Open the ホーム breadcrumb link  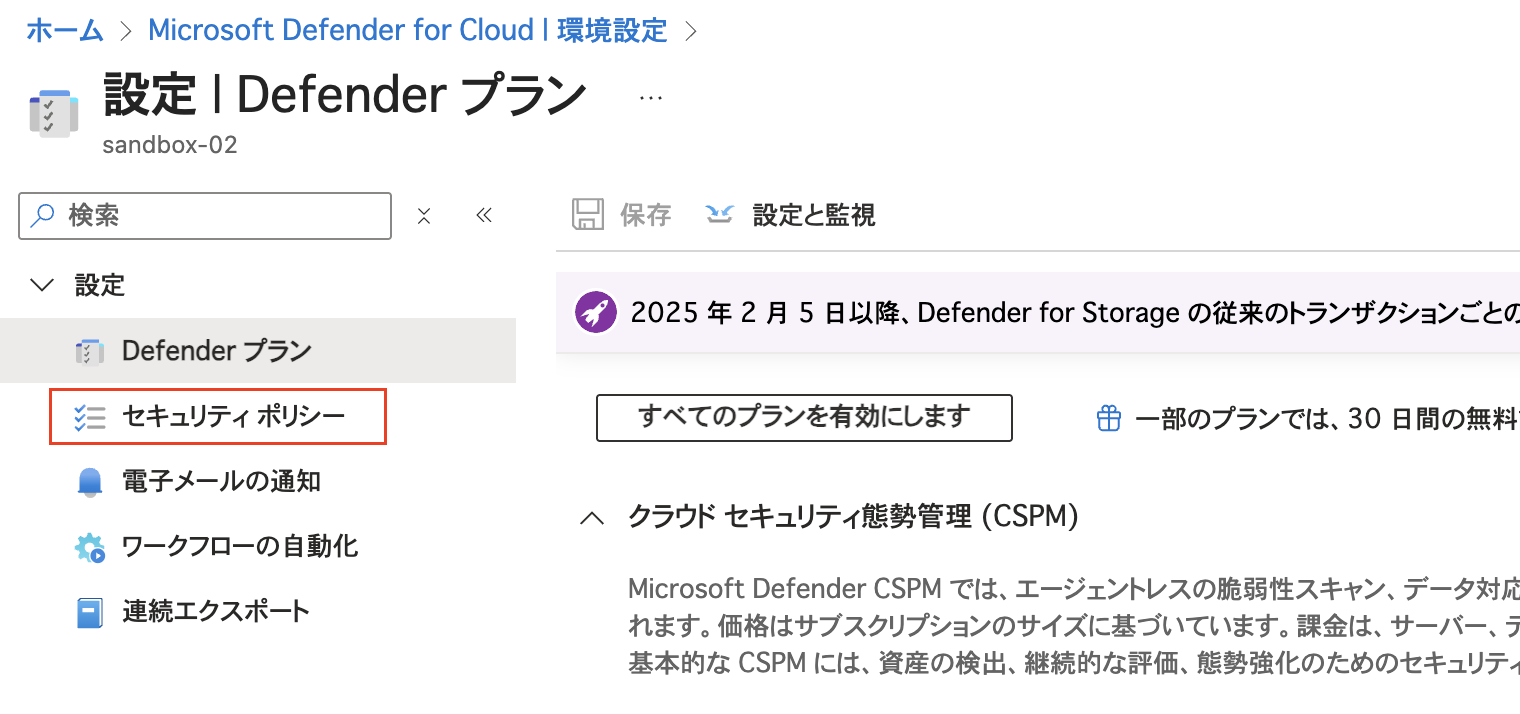(65, 30)
